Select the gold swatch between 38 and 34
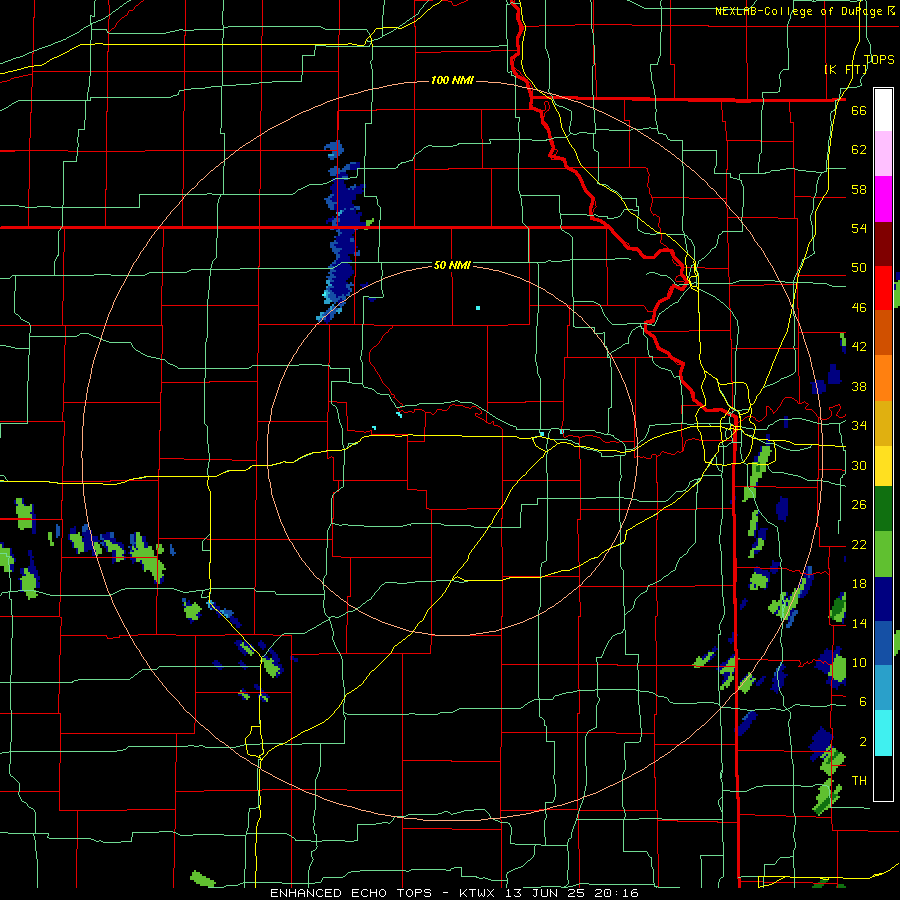900x900 pixels. coord(883,423)
